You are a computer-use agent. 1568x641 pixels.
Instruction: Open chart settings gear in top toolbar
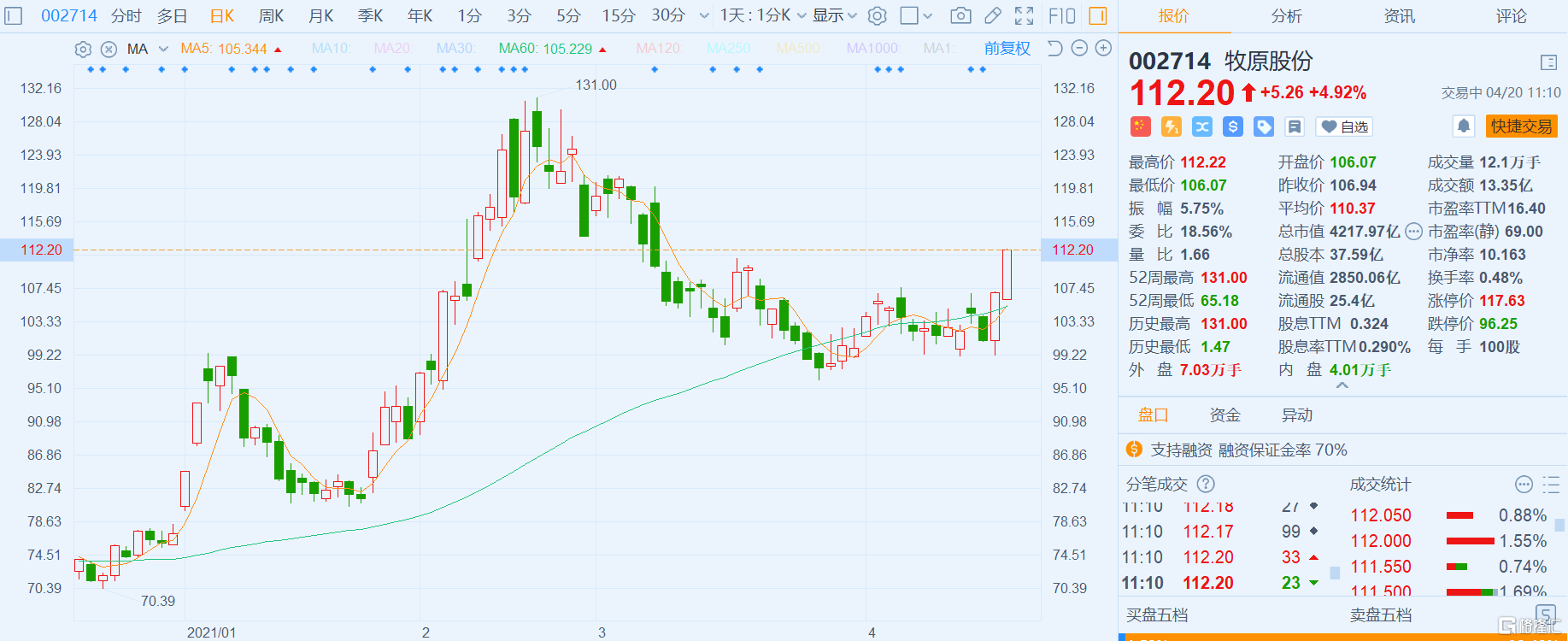(x=877, y=15)
